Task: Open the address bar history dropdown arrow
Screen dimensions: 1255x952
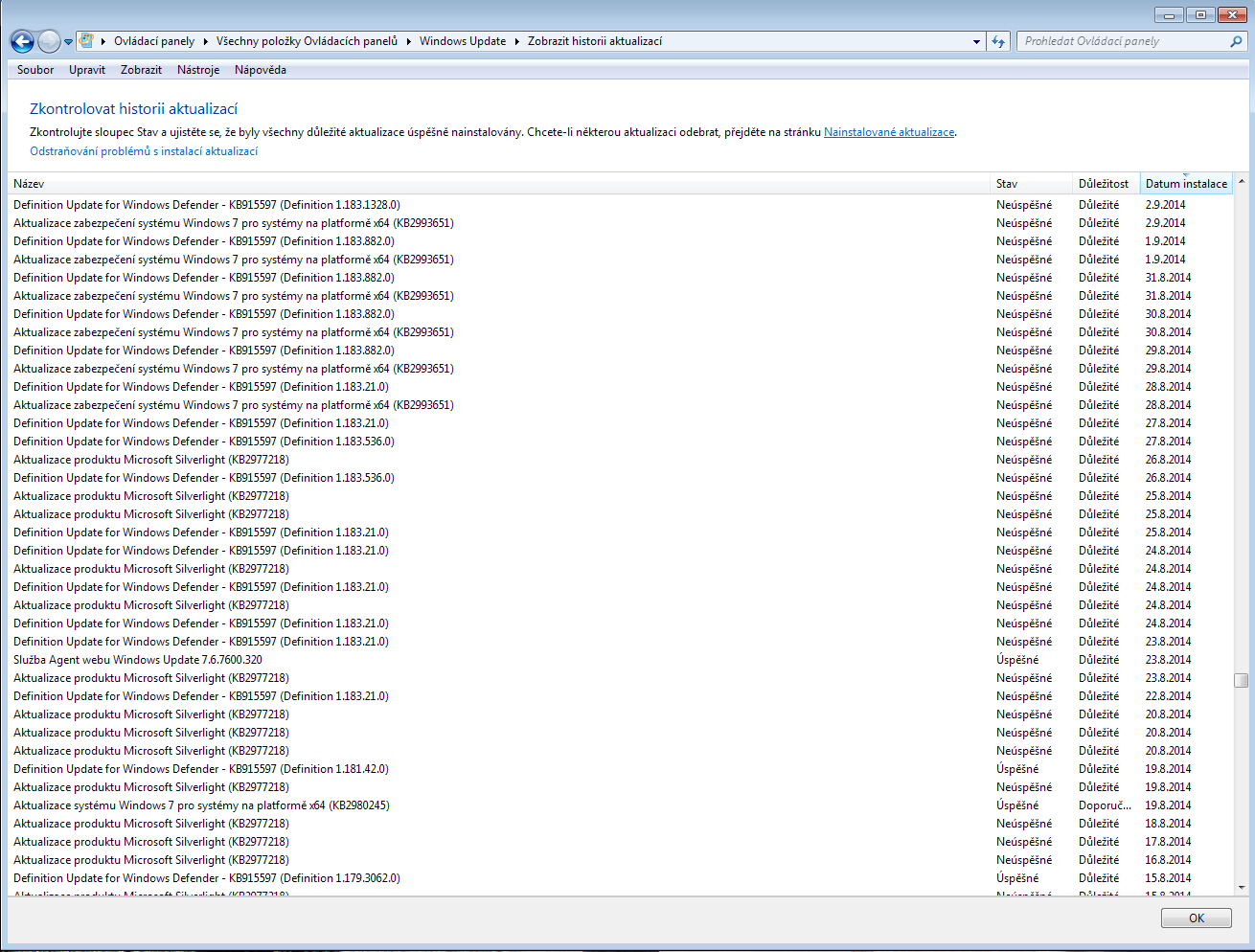Action: pyautogui.click(x=976, y=41)
